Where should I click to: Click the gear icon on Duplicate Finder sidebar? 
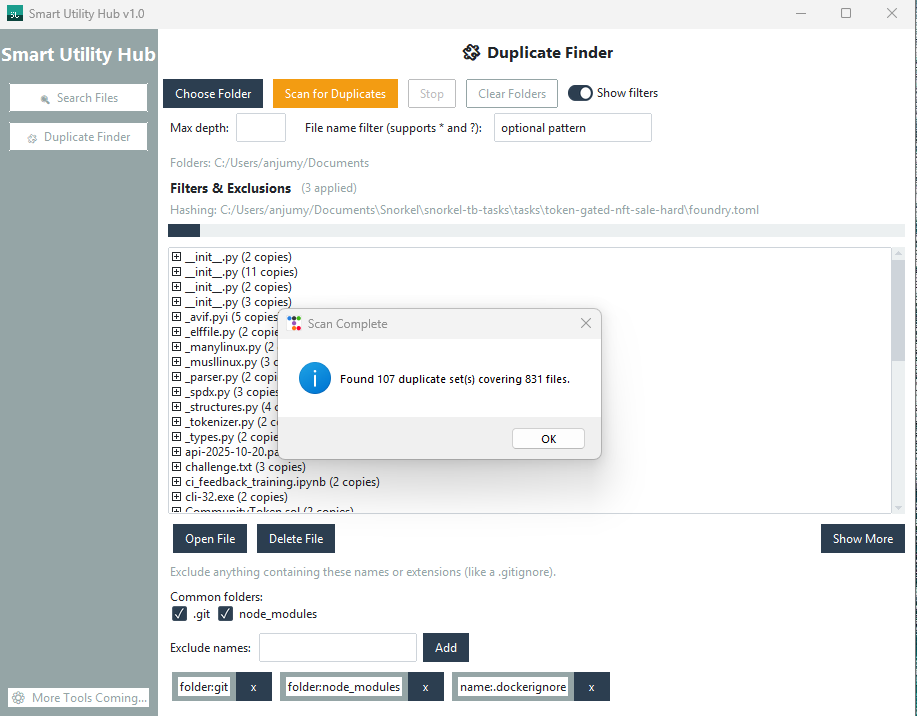click(x=31, y=136)
